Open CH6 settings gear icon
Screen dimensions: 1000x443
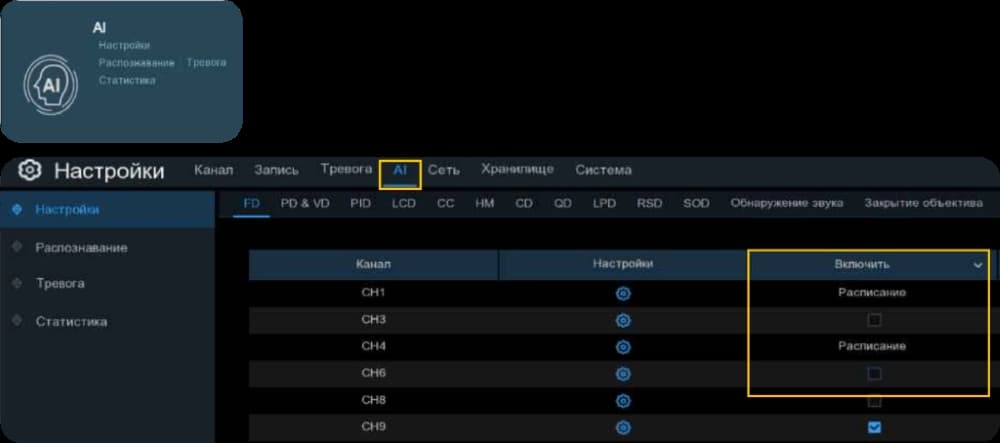tap(623, 374)
